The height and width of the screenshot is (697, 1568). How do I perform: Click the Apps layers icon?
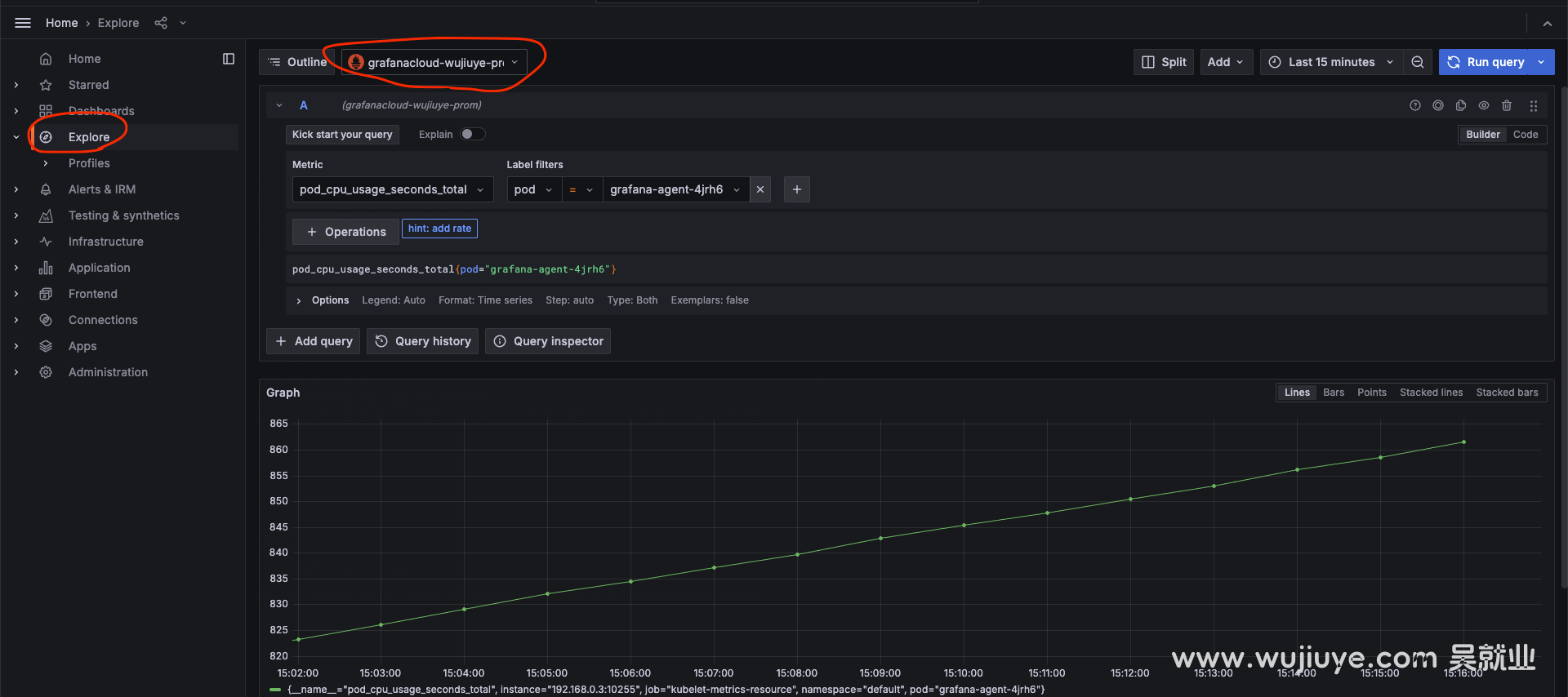pyautogui.click(x=46, y=346)
